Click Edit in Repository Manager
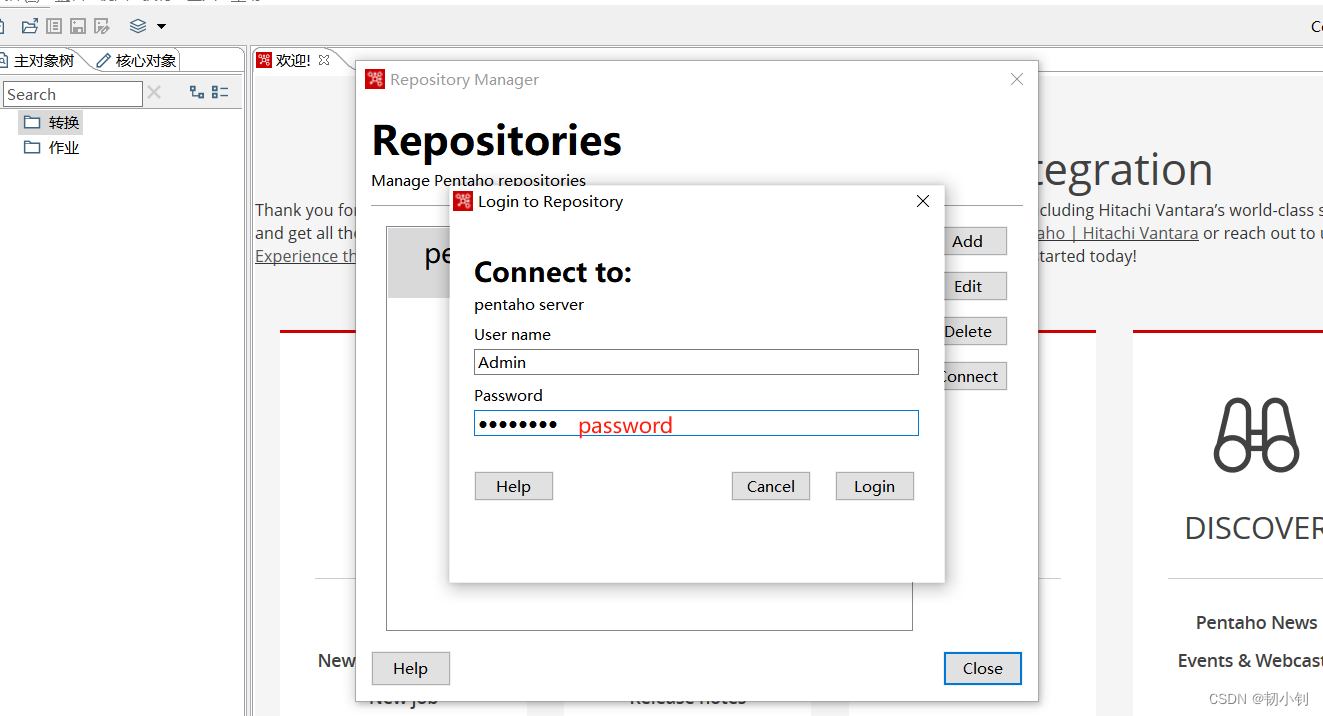 975,286
